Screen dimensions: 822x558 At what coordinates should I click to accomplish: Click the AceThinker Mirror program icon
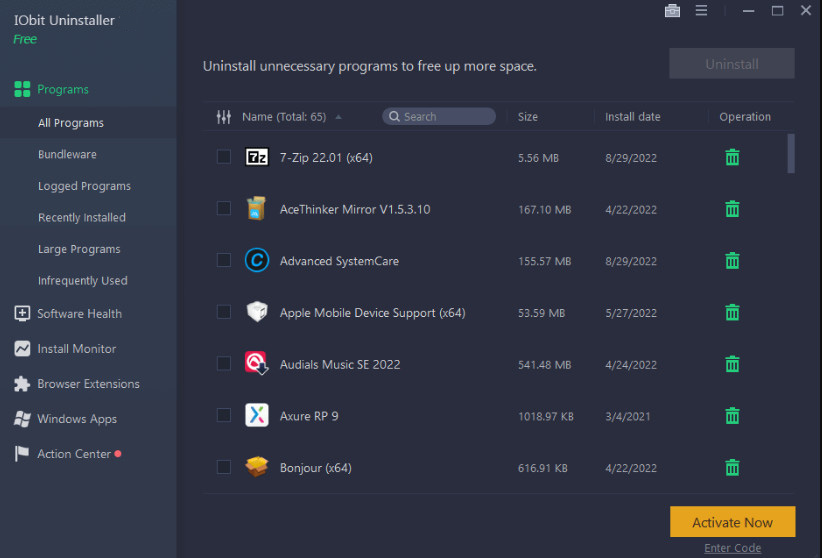point(256,208)
